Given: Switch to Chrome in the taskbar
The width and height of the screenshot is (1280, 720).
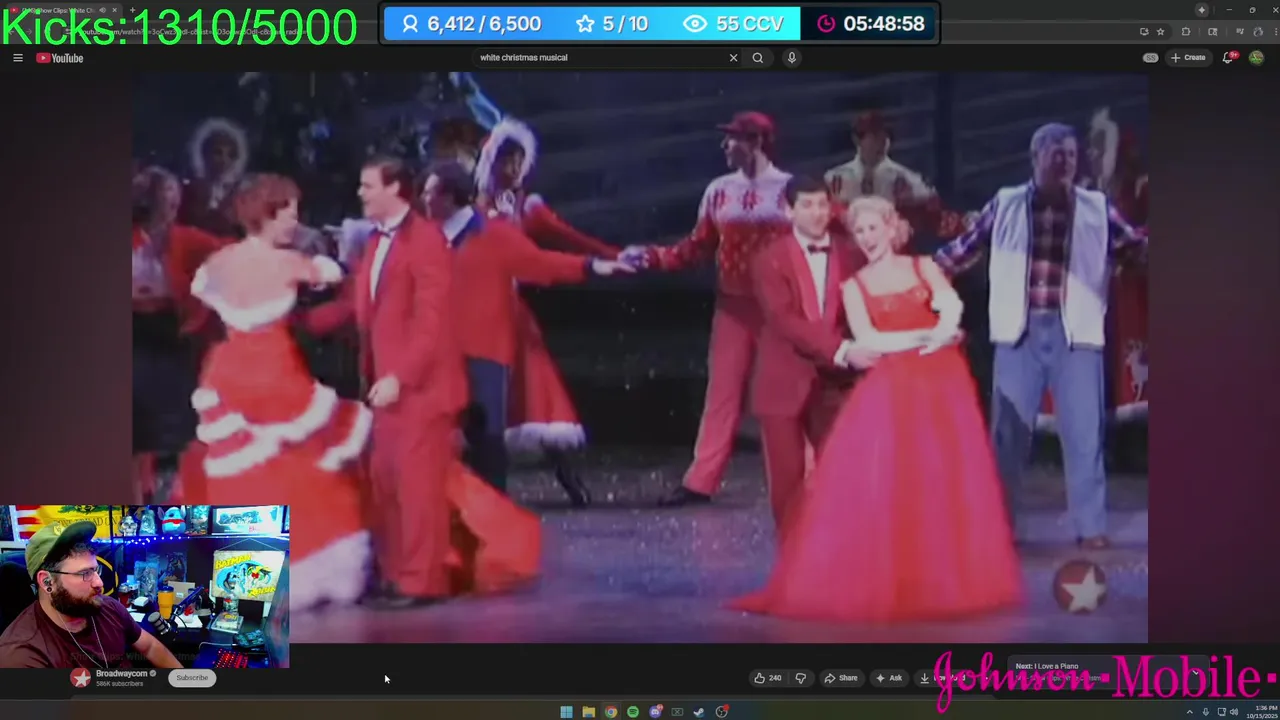Looking at the screenshot, I should tap(611, 712).
